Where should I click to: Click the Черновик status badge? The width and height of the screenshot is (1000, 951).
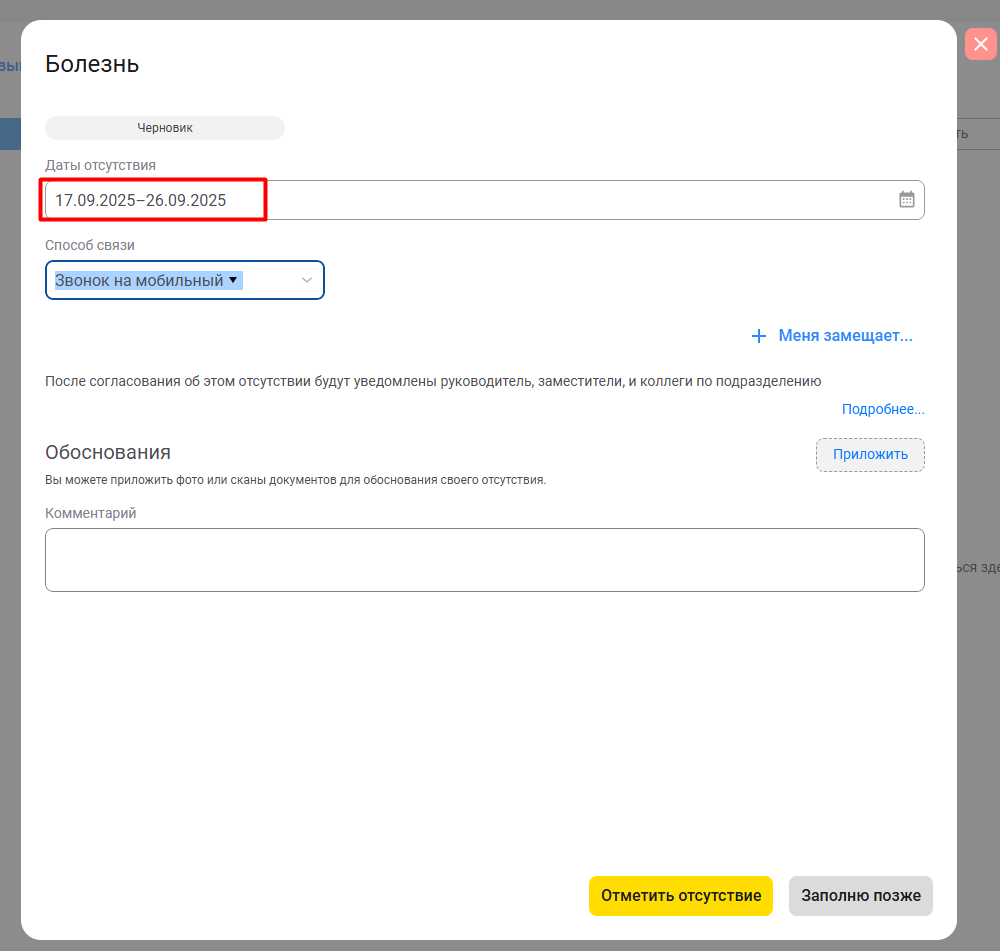[165, 128]
